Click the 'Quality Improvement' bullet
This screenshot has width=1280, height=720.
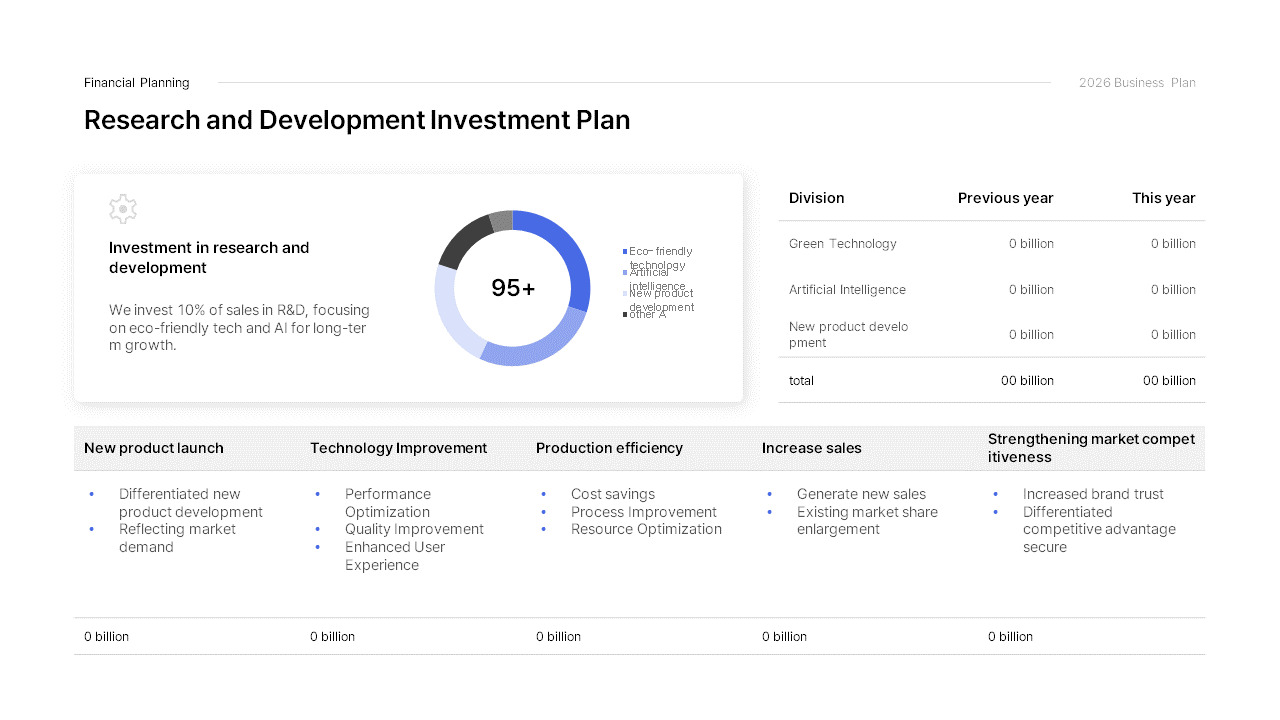click(x=414, y=529)
